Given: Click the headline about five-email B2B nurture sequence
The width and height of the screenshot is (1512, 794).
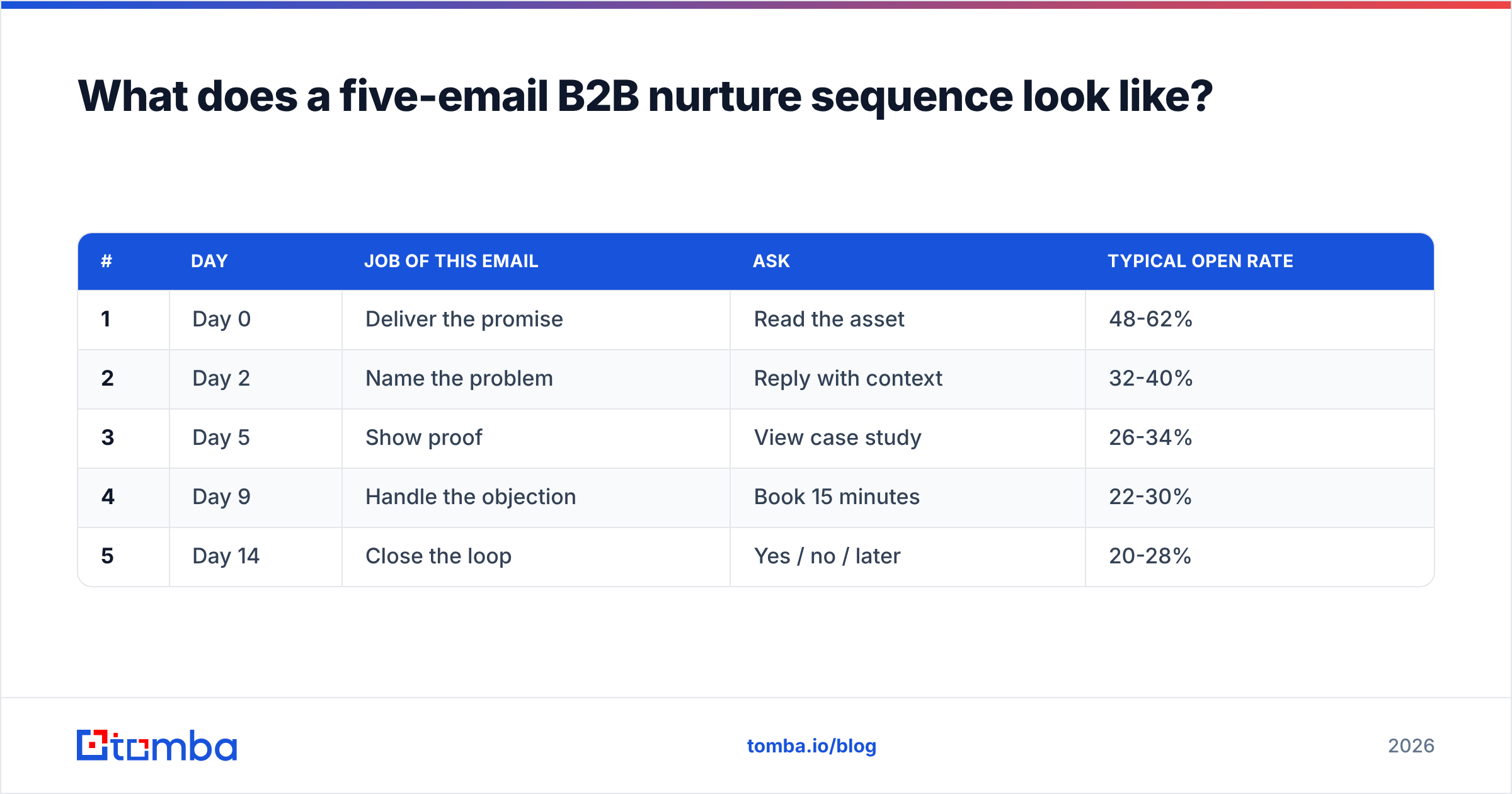Looking at the screenshot, I should pyautogui.click(x=645, y=96).
